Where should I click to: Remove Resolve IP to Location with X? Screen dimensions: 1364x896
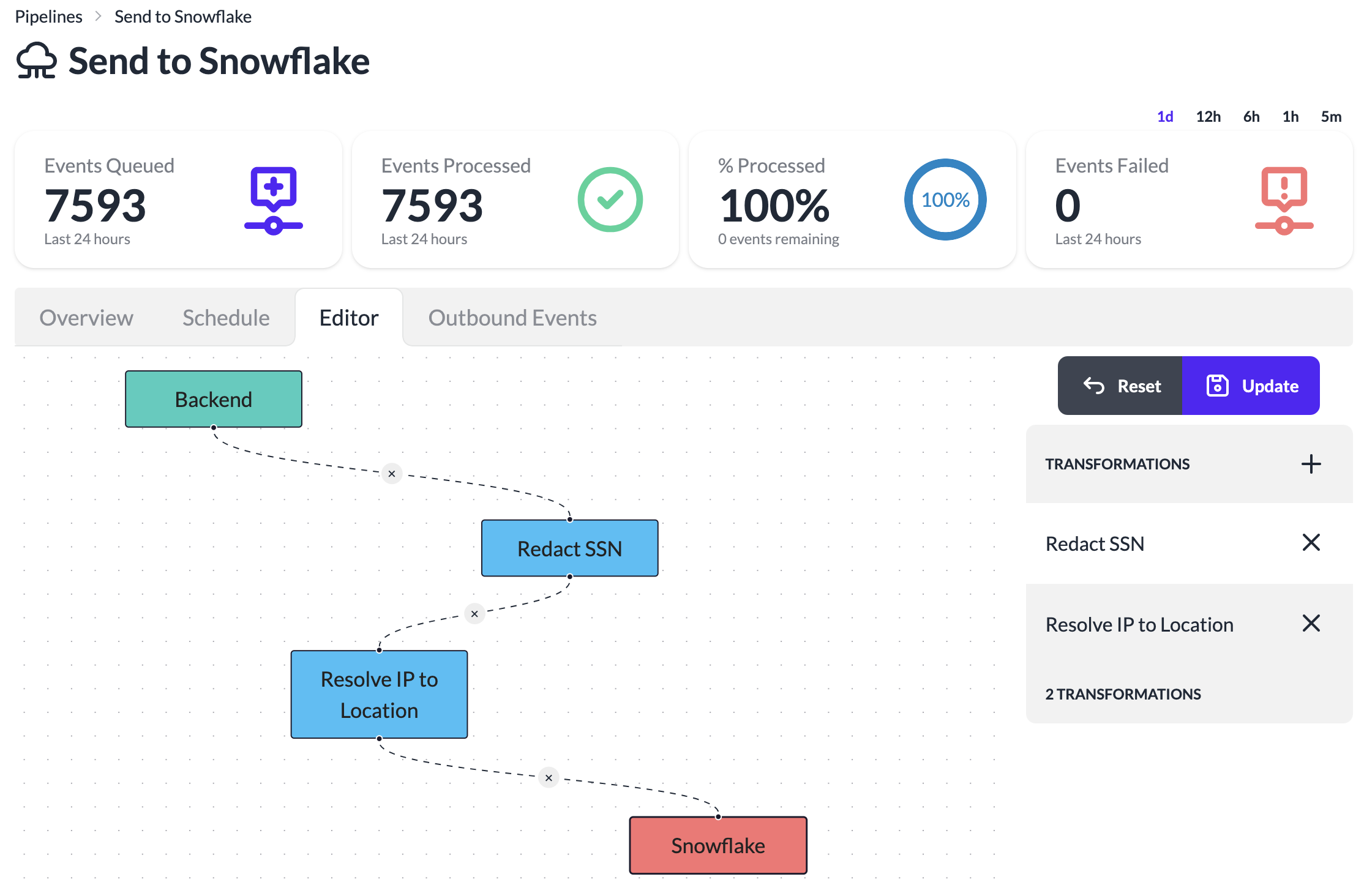click(x=1311, y=624)
